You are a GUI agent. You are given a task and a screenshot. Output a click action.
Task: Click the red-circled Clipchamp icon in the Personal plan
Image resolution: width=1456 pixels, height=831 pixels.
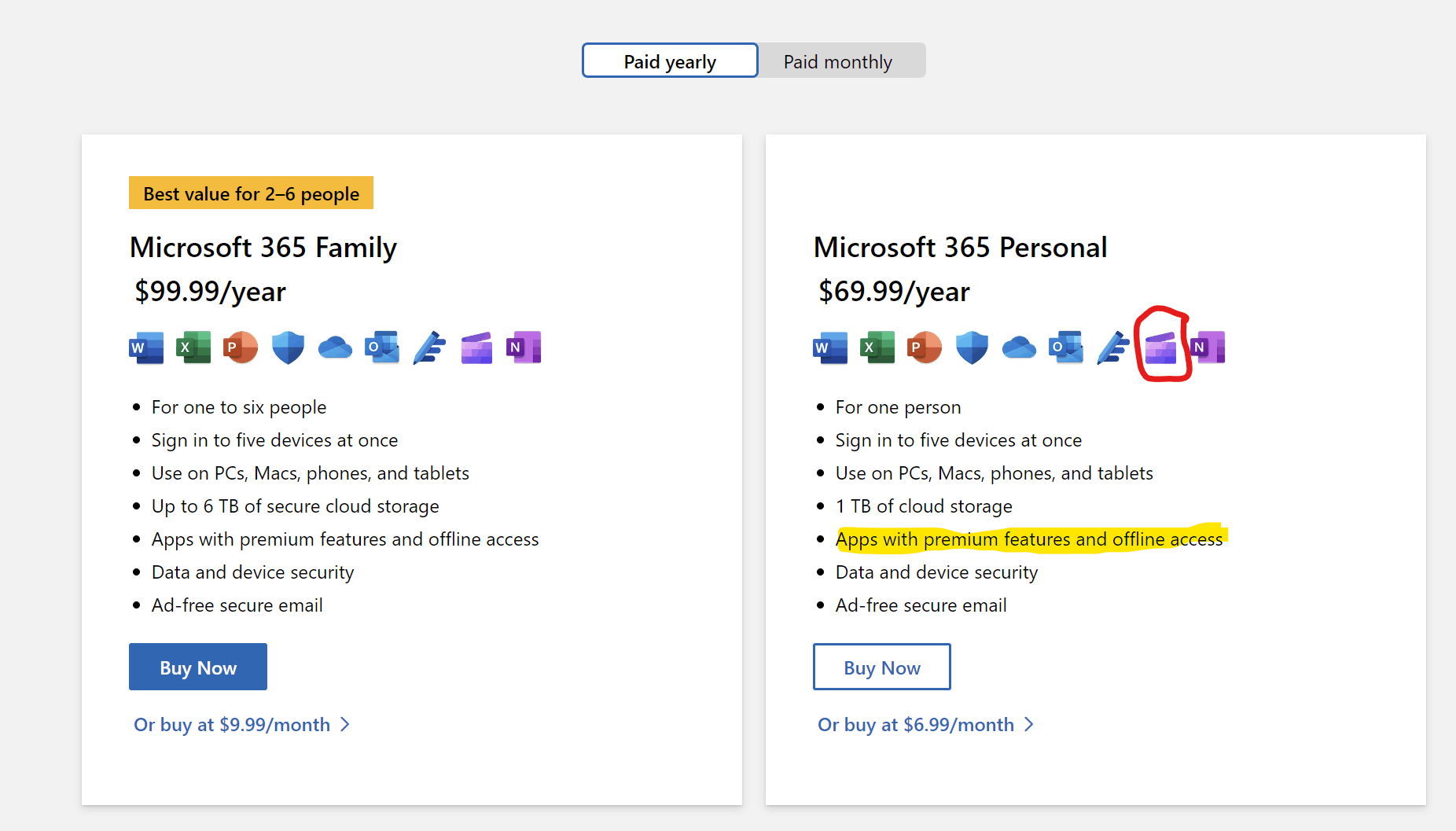click(1160, 347)
